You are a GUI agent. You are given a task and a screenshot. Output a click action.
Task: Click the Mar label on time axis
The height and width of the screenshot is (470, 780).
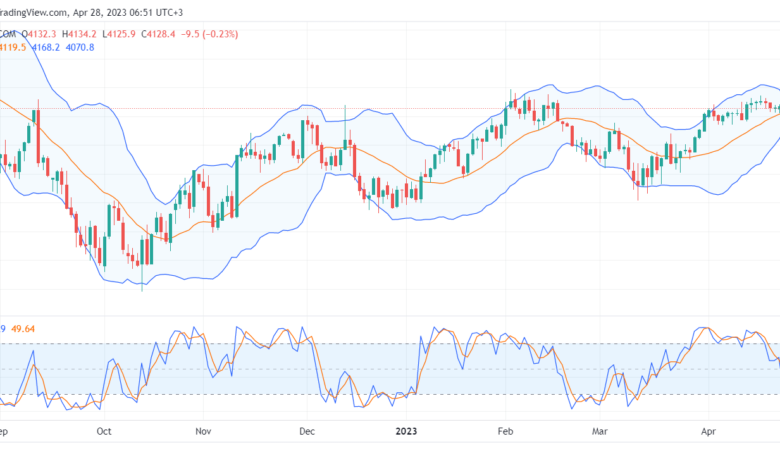click(x=599, y=431)
